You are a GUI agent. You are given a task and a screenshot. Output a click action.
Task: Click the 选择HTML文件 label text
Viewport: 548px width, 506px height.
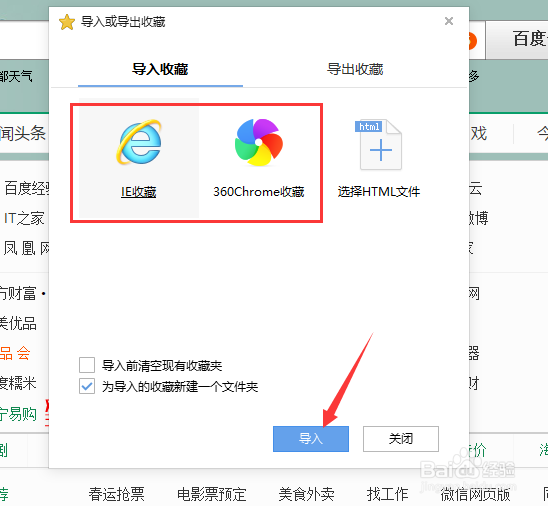tap(379, 192)
